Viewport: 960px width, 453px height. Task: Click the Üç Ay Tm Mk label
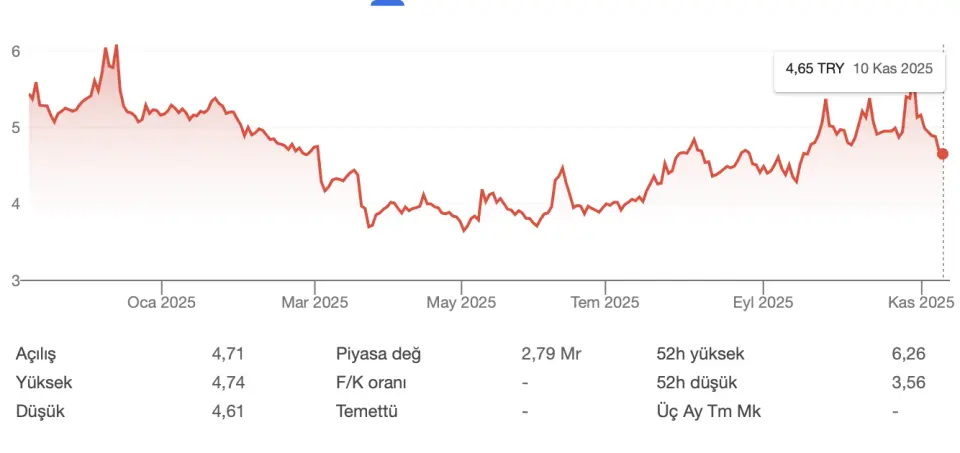coord(703,410)
